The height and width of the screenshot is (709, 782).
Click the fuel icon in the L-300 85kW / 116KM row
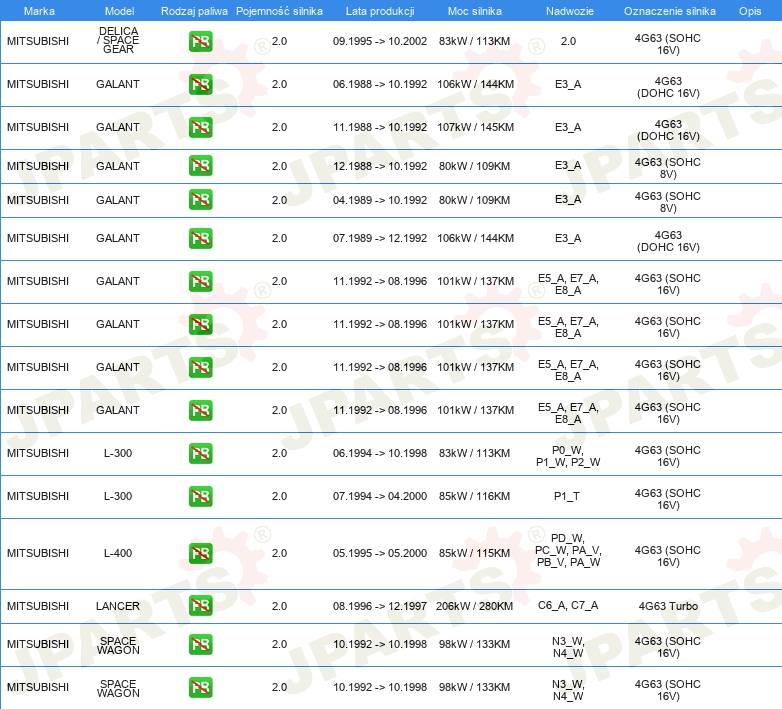(x=200, y=496)
